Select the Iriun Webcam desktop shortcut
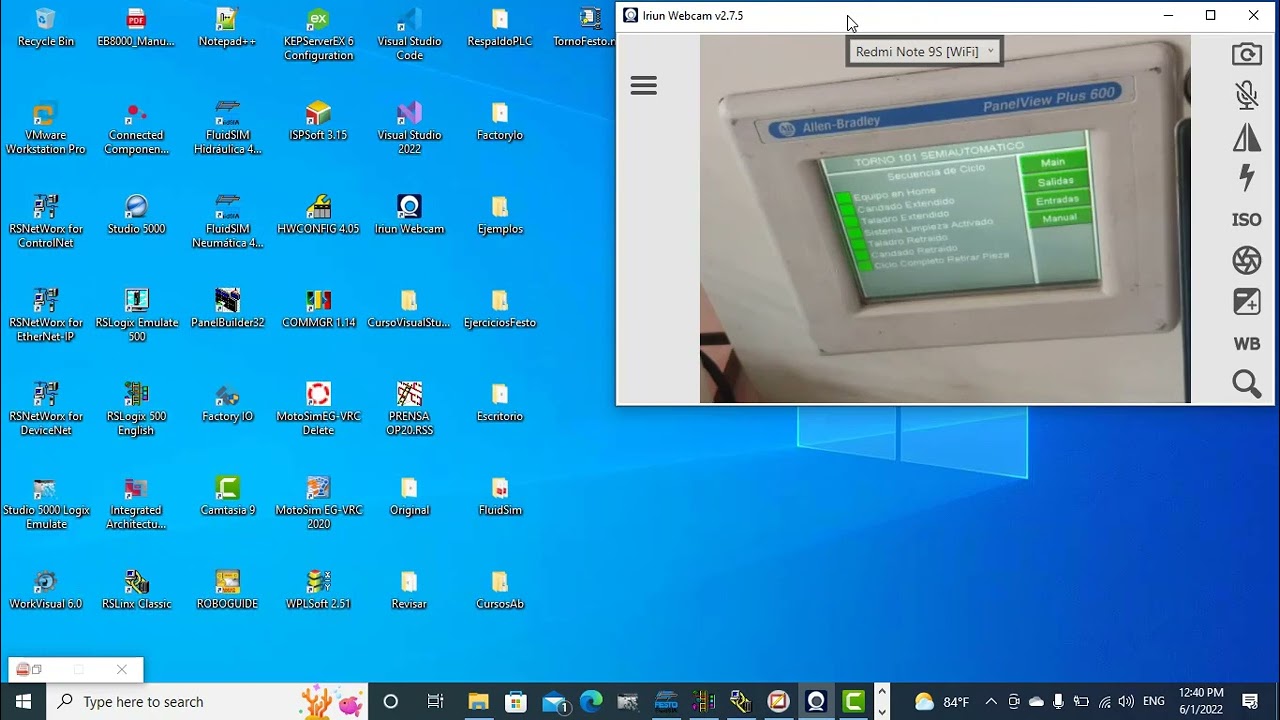This screenshot has height=720, width=1280. [409, 215]
